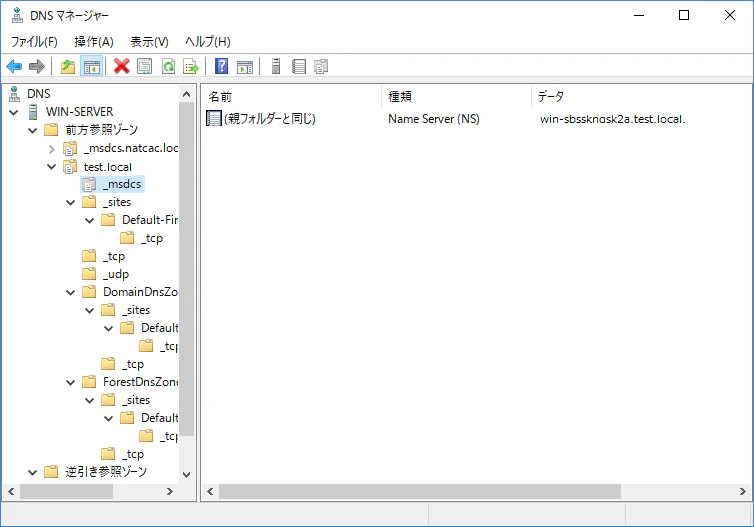Image resolution: width=754 pixels, height=527 pixels.
Task: Collapse the ForestDnsZone node
Action: (71, 383)
